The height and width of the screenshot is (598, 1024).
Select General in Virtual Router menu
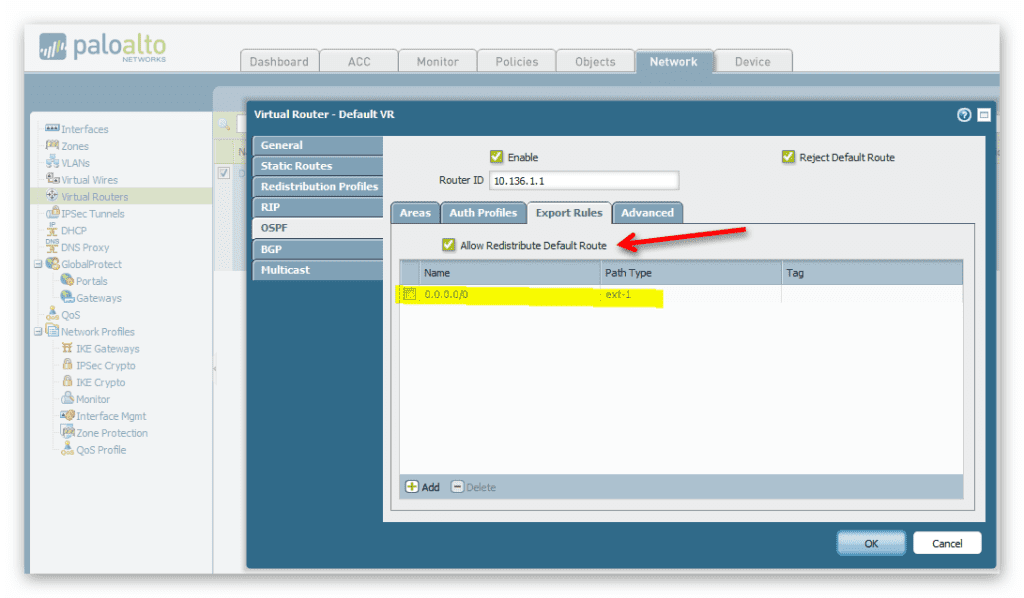point(318,145)
